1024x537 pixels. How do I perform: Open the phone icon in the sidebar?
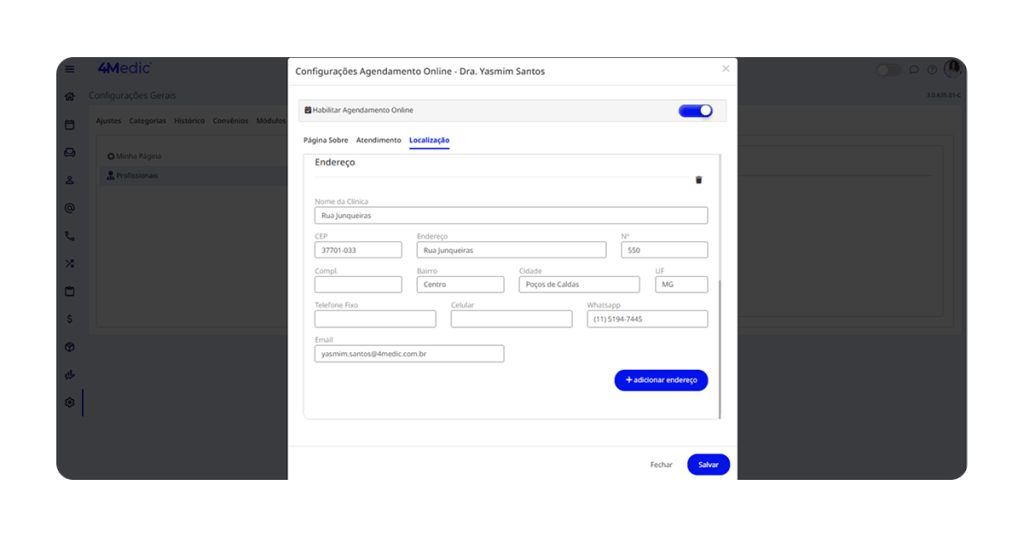70,236
